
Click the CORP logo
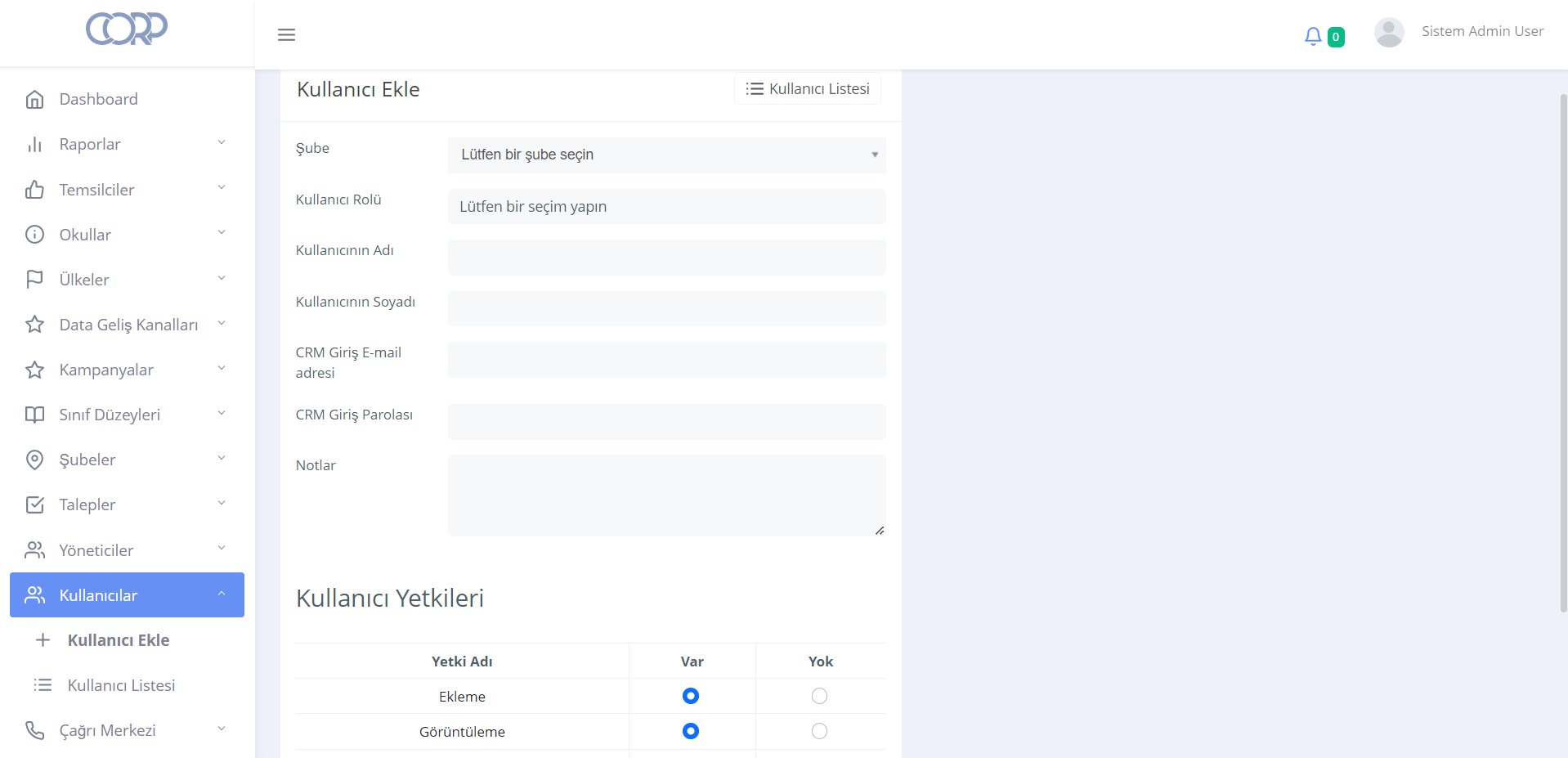click(127, 29)
